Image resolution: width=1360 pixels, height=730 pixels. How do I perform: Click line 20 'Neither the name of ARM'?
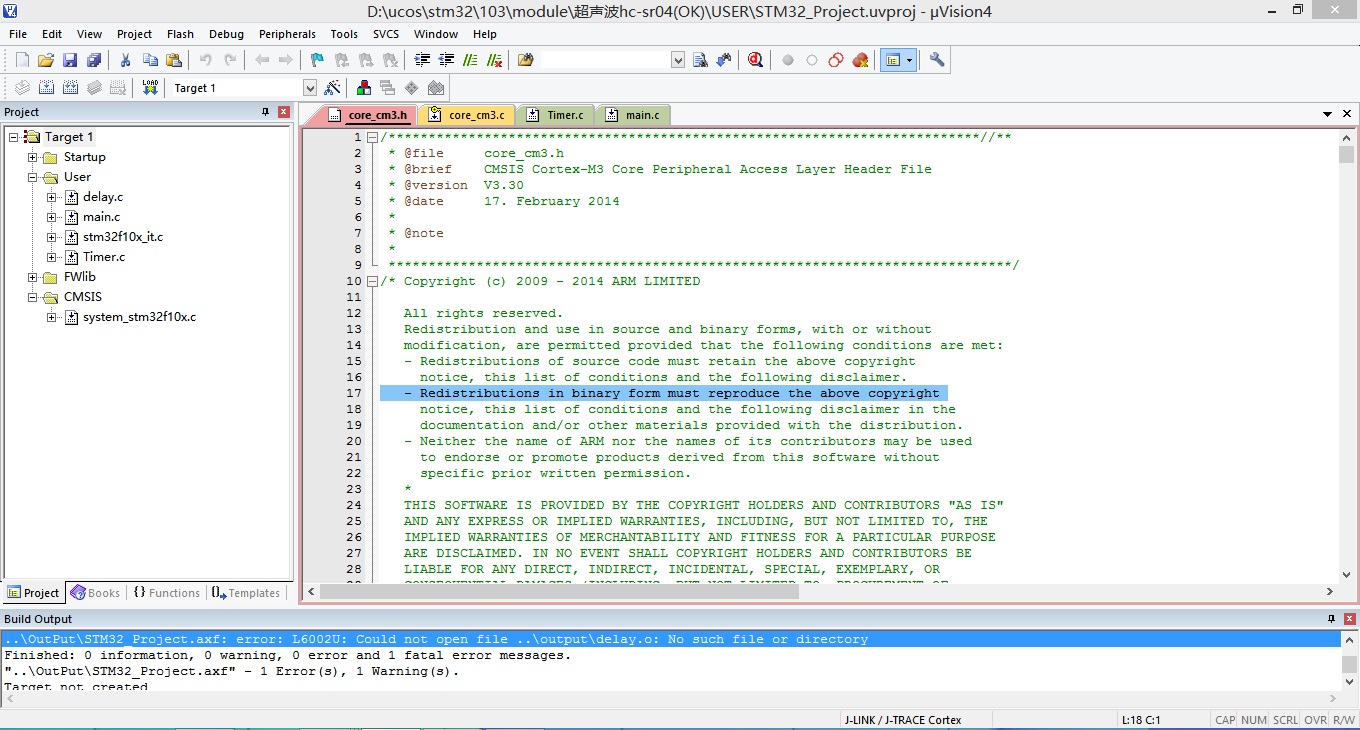pos(688,441)
